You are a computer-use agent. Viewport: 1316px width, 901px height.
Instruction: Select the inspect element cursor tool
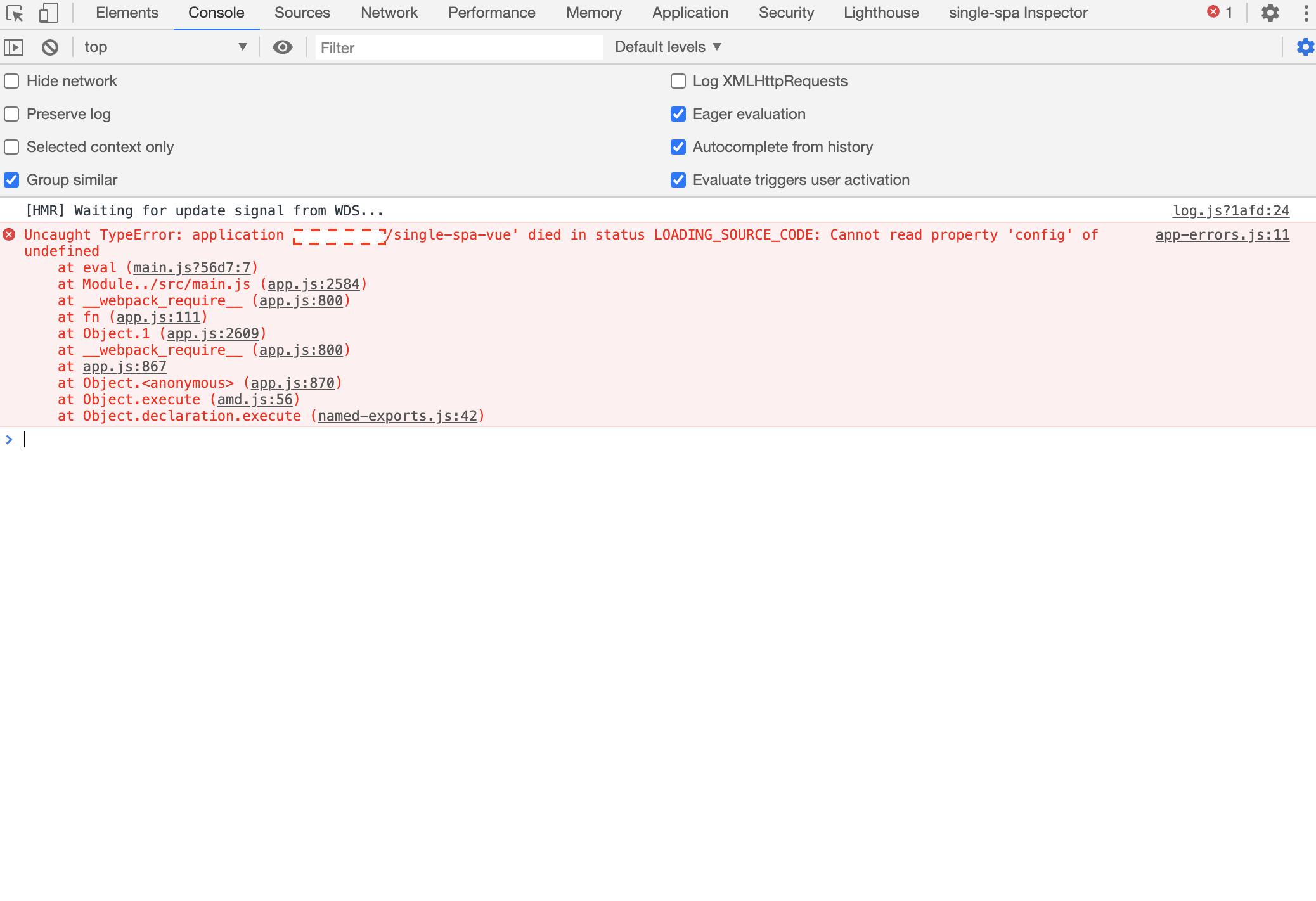pos(15,13)
